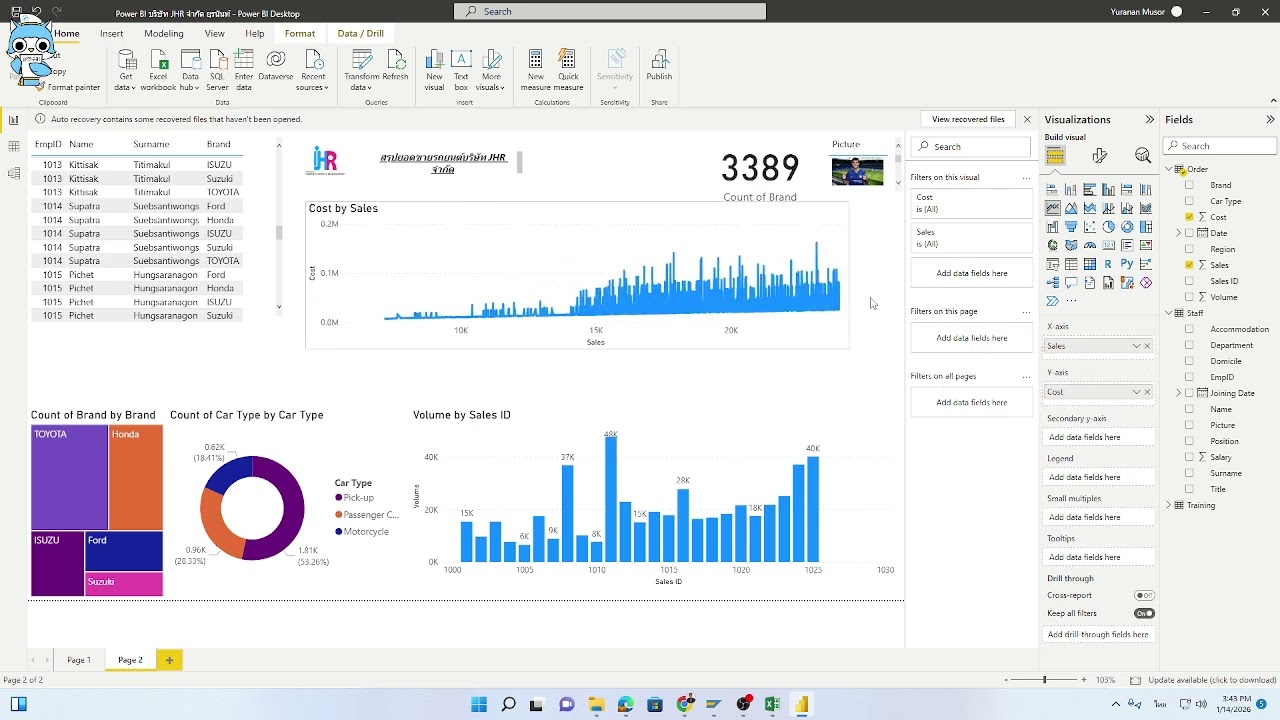The width and height of the screenshot is (1280, 720).
Task: Open the X-axis Sales field dropdown
Action: coord(1136,346)
